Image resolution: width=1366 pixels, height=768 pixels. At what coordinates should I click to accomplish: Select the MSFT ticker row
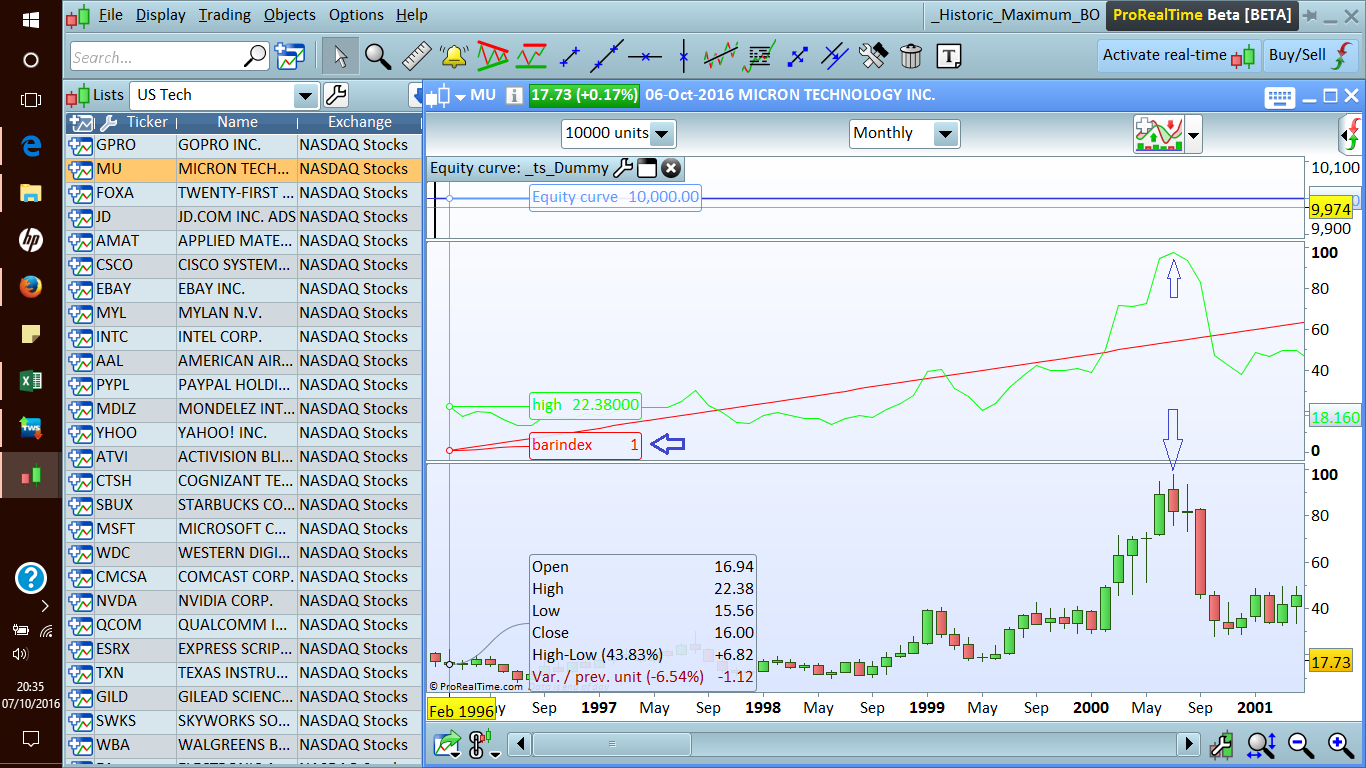click(244, 529)
